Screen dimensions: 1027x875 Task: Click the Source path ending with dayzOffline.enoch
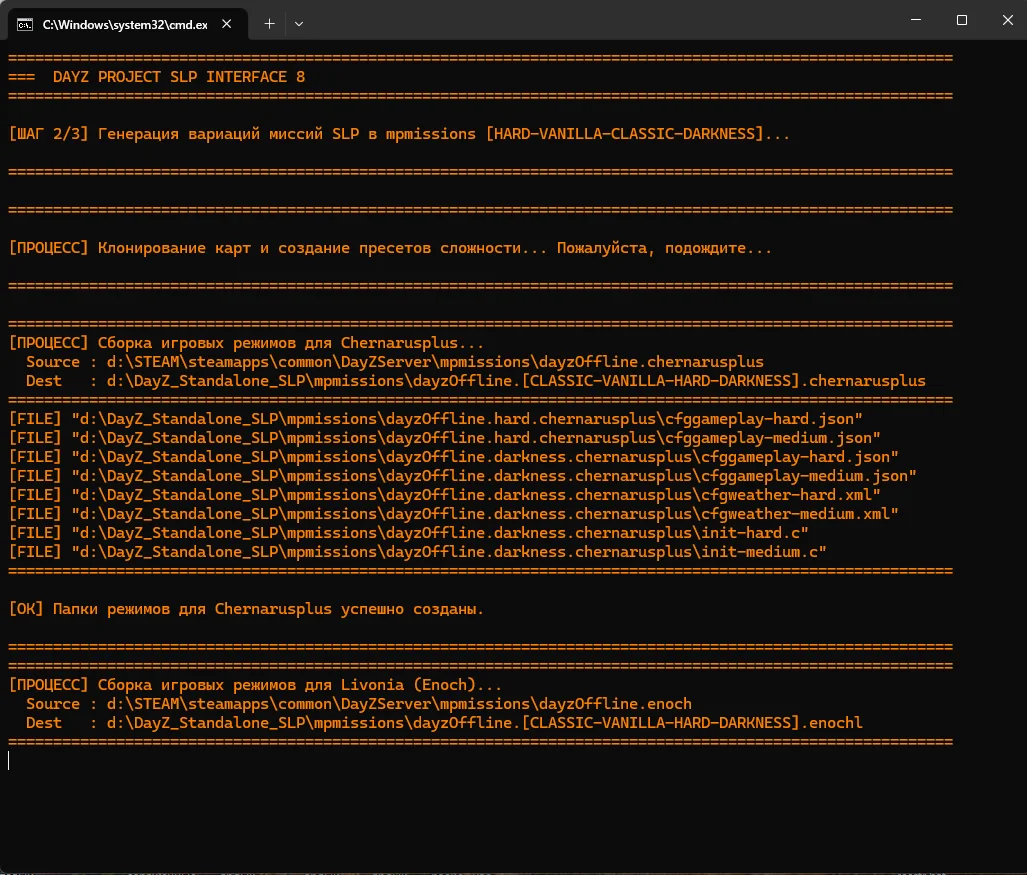click(x=399, y=704)
